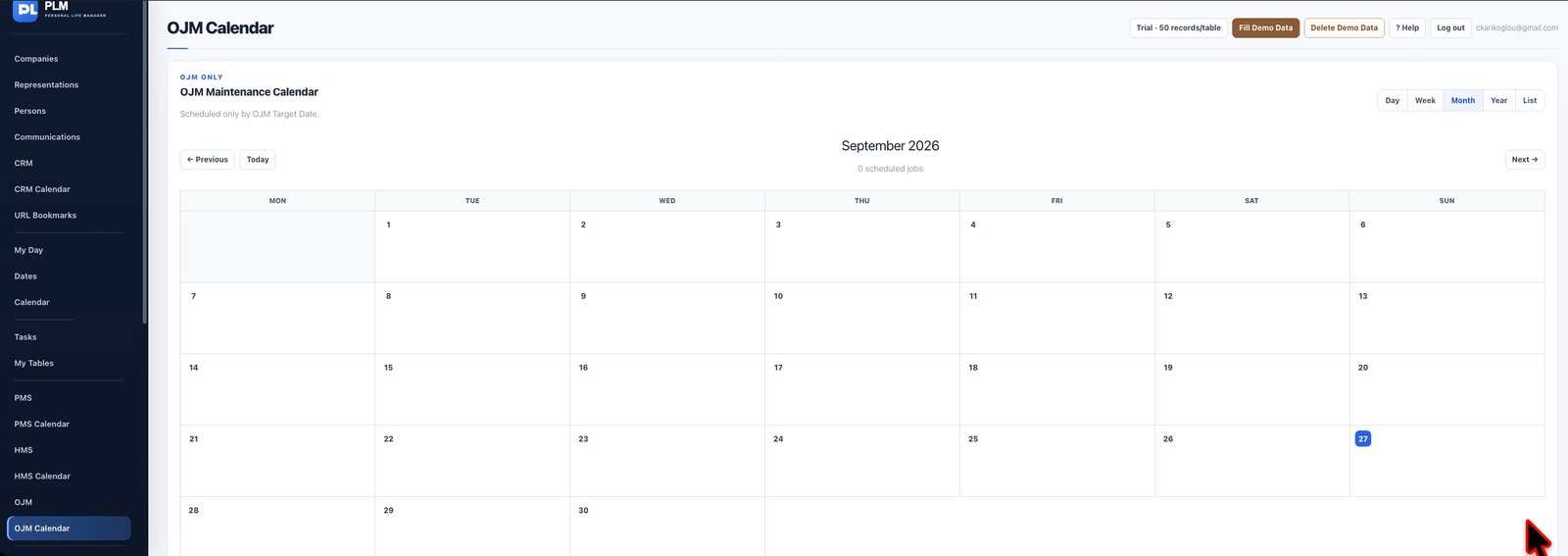Image resolution: width=1568 pixels, height=556 pixels.
Task: Switch to Year view
Action: click(x=1498, y=100)
